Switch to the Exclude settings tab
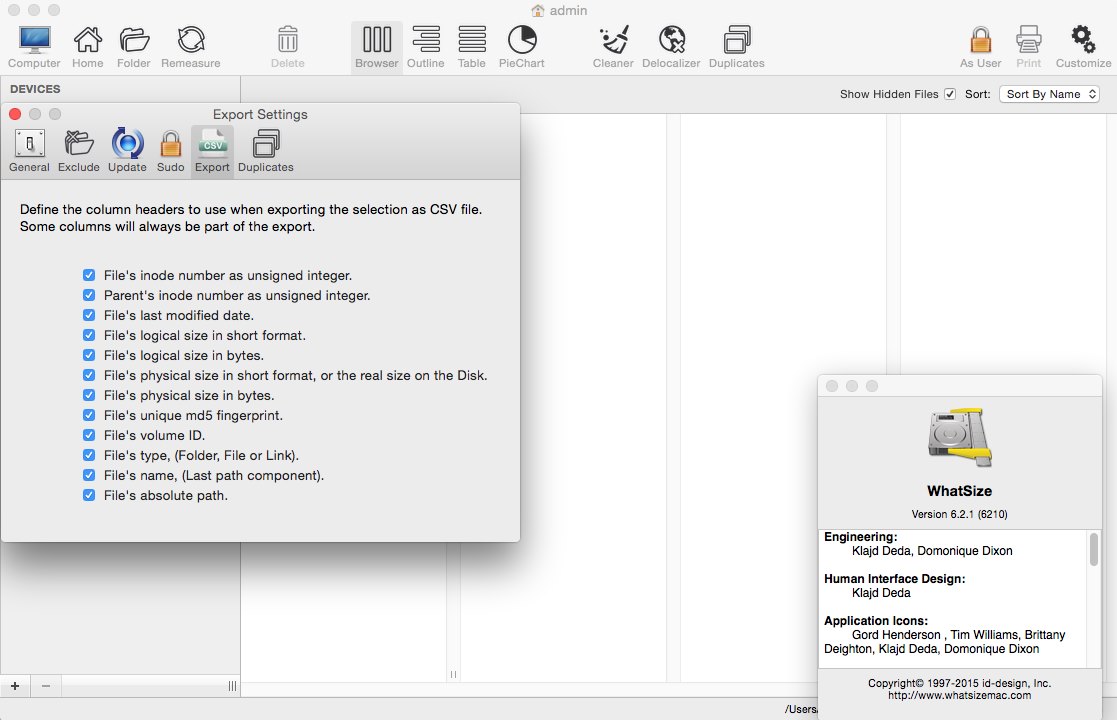The width and height of the screenshot is (1117, 720). click(x=78, y=152)
